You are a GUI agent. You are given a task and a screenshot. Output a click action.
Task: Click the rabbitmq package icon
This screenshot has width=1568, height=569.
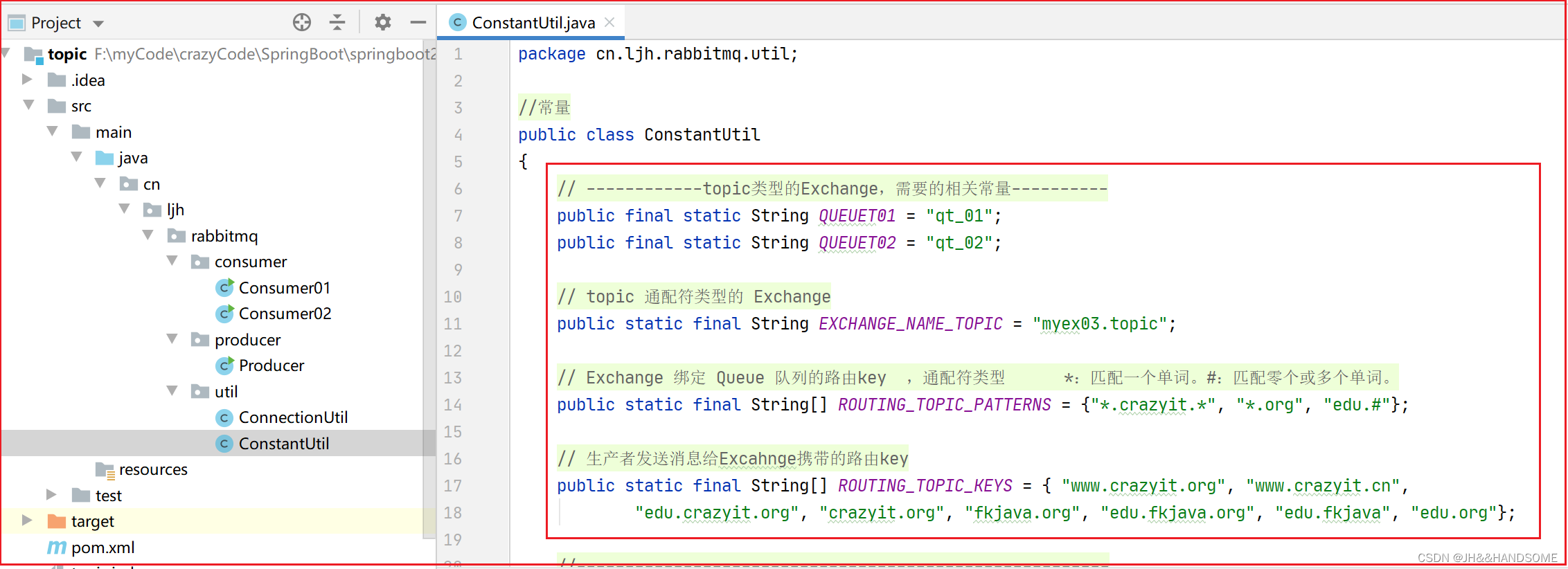[177, 235]
